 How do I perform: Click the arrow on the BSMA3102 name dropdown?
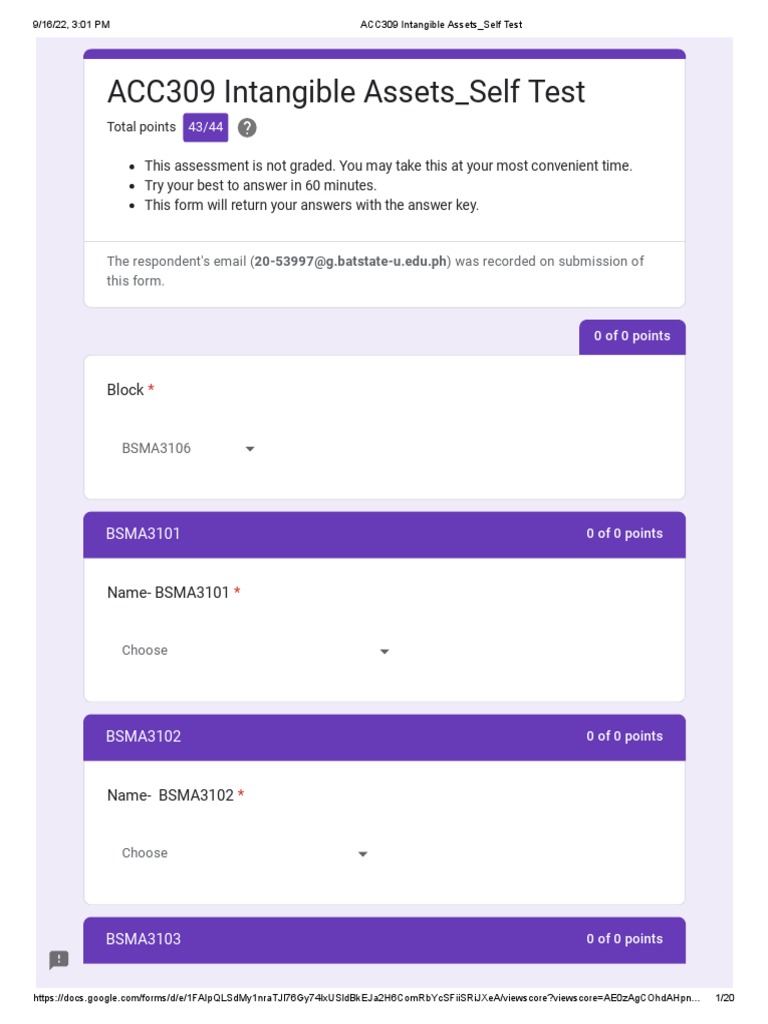click(x=362, y=854)
